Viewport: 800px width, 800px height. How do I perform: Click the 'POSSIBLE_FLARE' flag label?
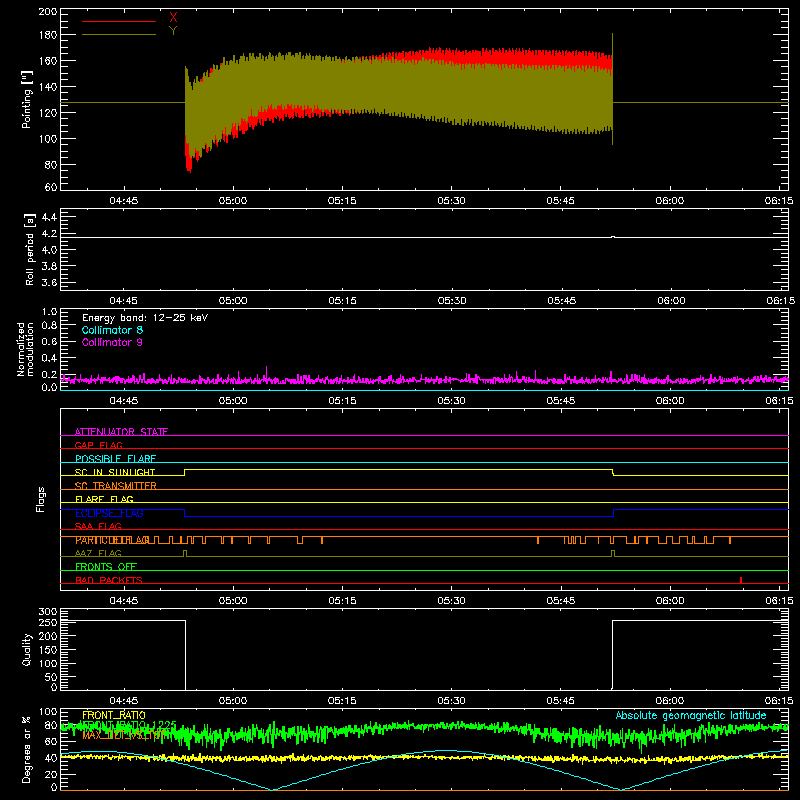[x=115, y=459]
